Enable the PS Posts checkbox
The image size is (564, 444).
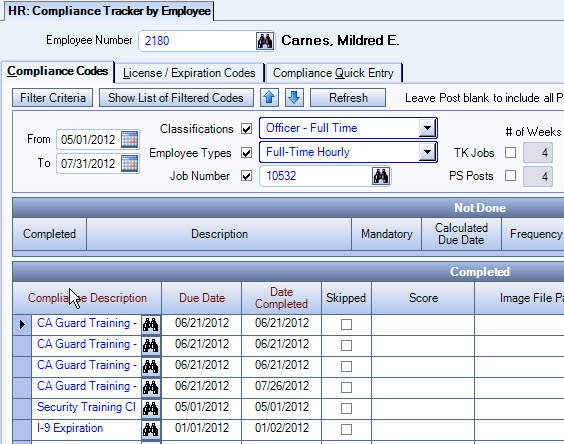coord(510,176)
